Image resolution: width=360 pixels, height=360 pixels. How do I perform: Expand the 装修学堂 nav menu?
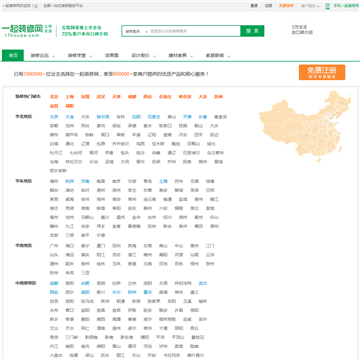click(x=80, y=56)
